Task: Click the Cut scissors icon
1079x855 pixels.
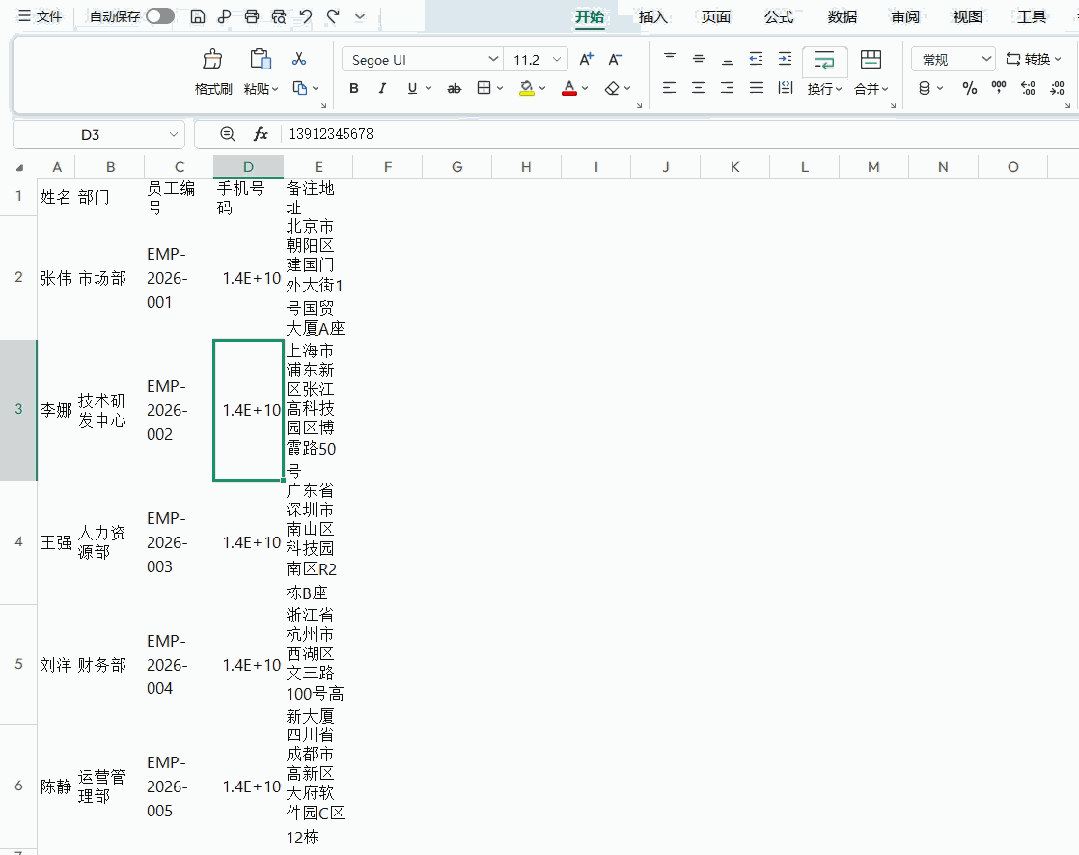Action: coord(299,59)
